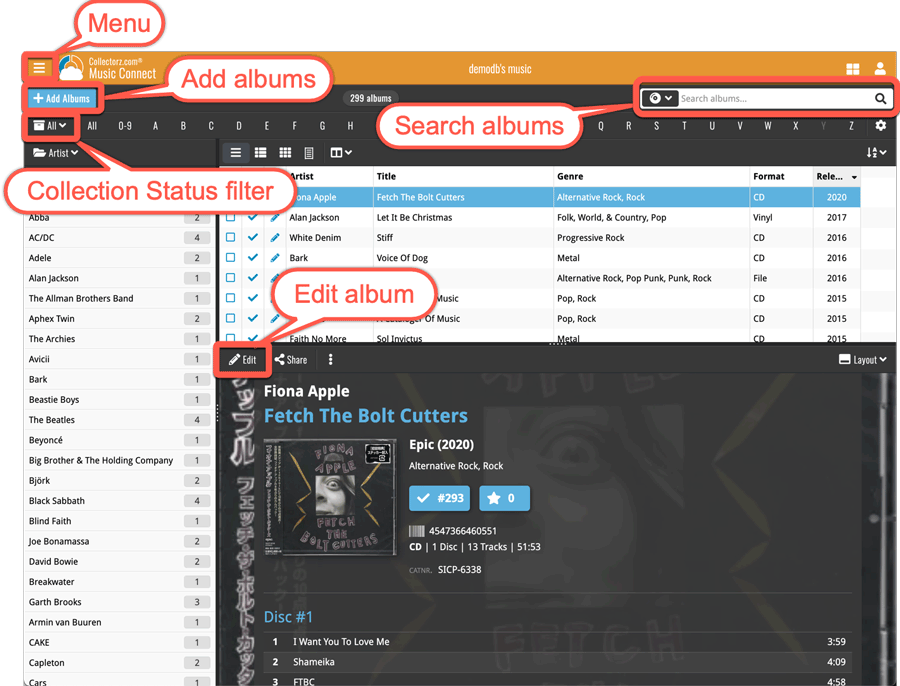Viewport: 900px width, 686px height.
Task: Open the three-dot more options menu
Action: [330, 360]
